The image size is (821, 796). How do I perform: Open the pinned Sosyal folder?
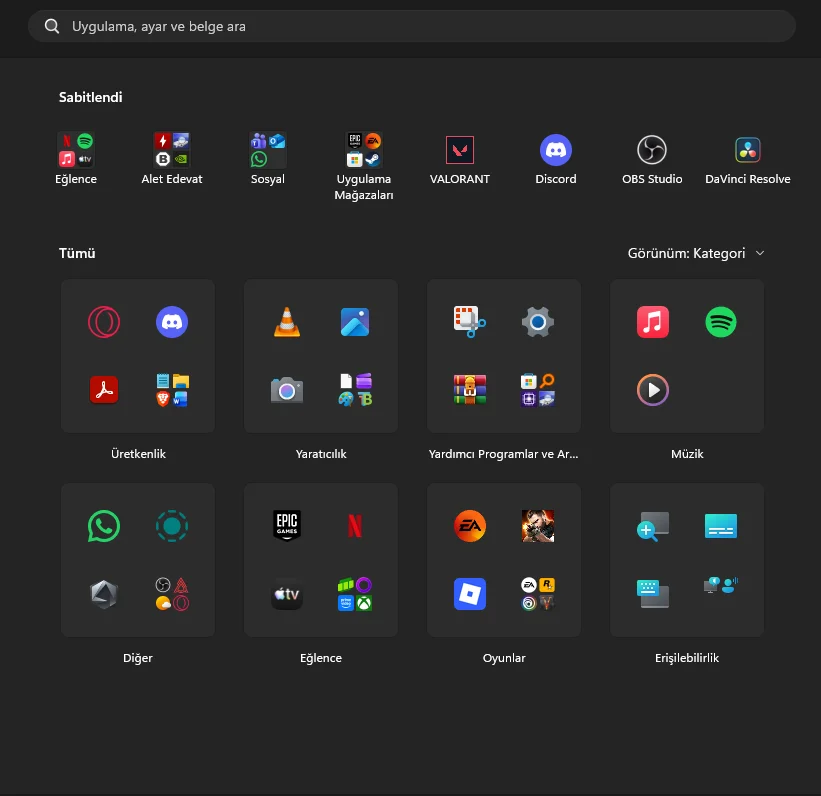click(268, 150)
